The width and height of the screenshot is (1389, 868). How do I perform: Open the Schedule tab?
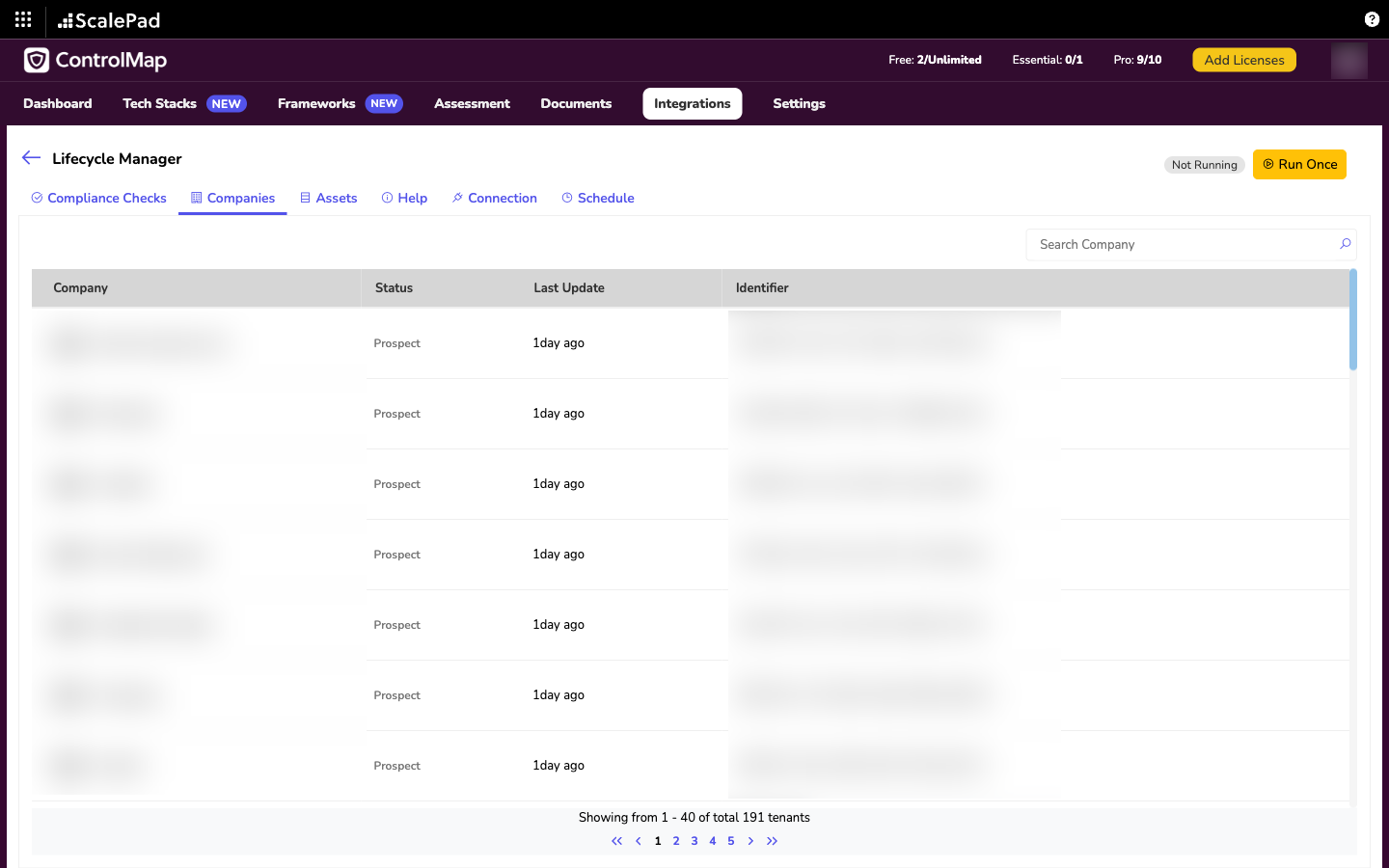[x=598, y=198]
